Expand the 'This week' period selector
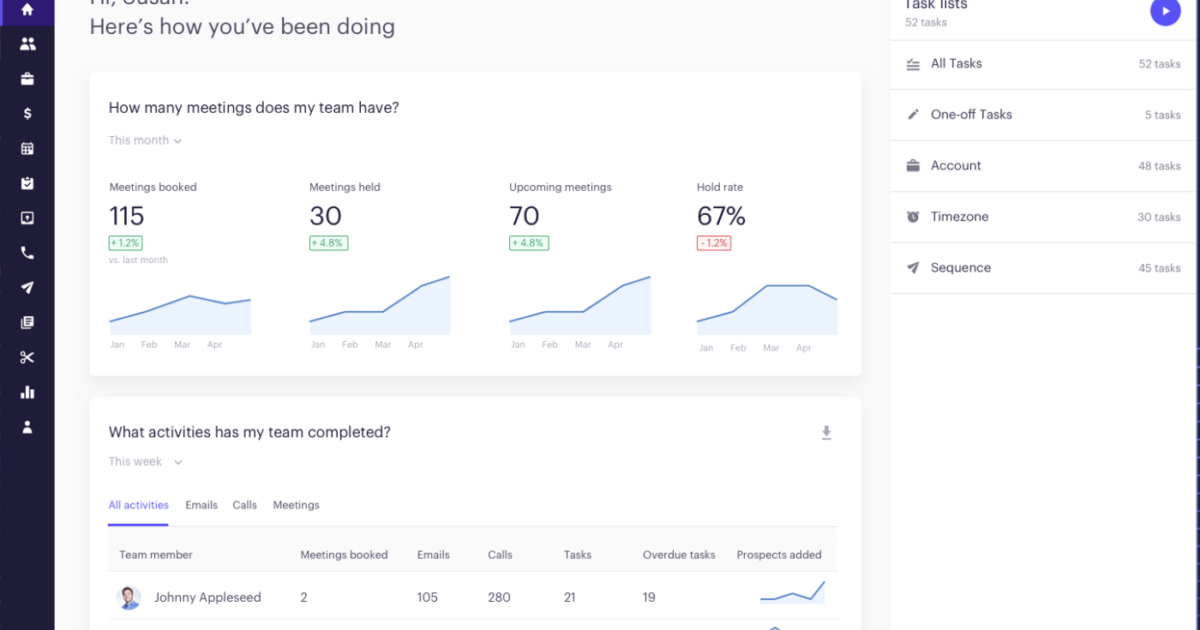 145,461
